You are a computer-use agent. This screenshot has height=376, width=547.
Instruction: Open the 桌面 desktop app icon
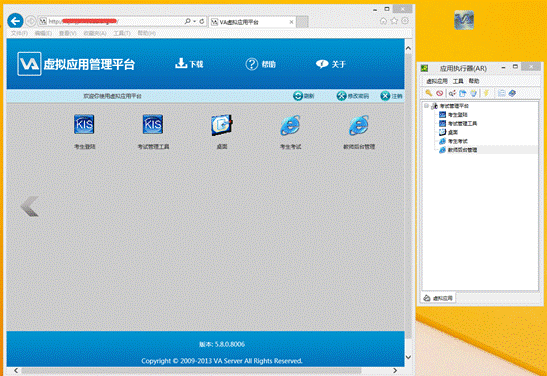point(222,125)
